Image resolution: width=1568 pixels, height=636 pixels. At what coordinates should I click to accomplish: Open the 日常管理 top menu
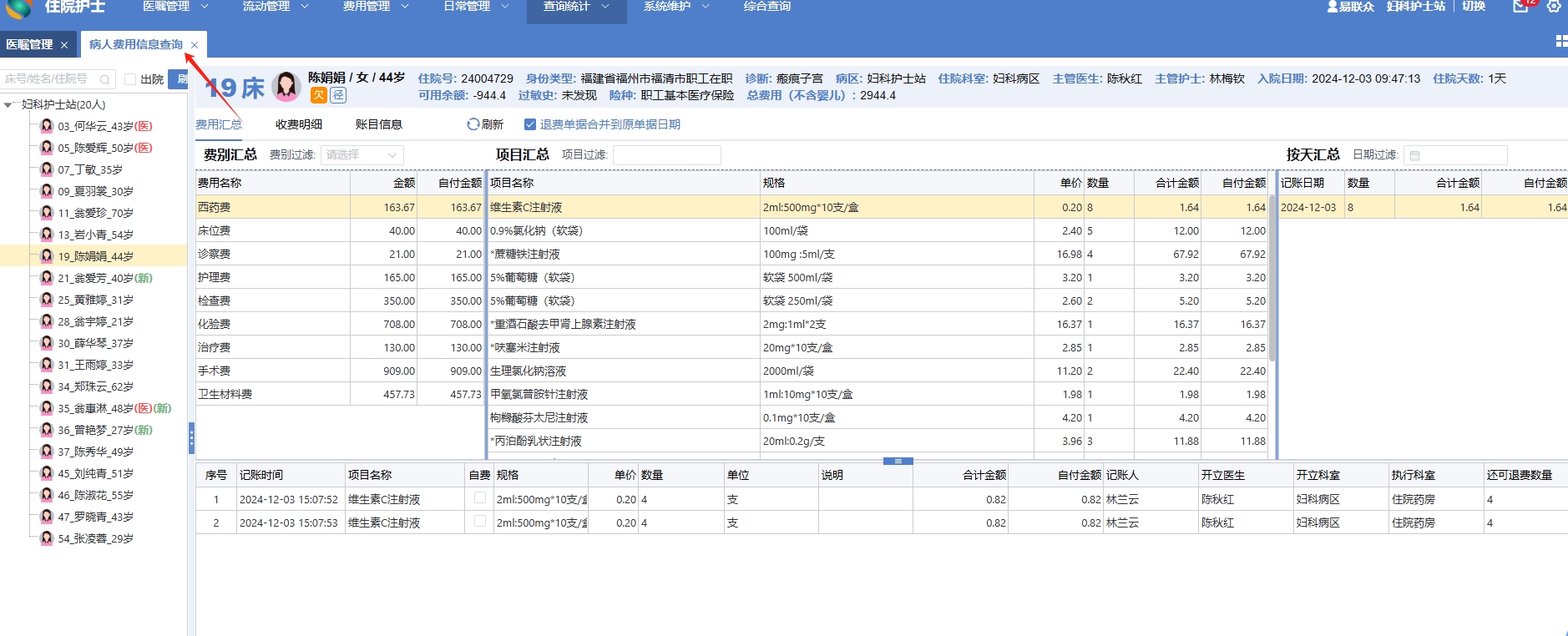pos(476,7)
